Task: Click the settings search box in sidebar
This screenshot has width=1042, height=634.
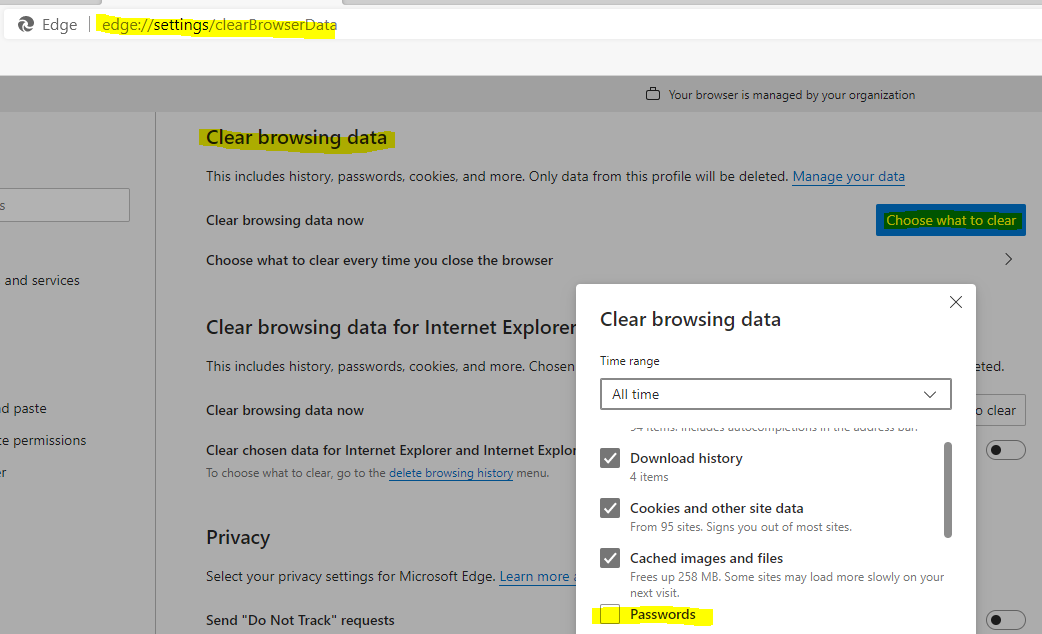Action: coord(63,205)
